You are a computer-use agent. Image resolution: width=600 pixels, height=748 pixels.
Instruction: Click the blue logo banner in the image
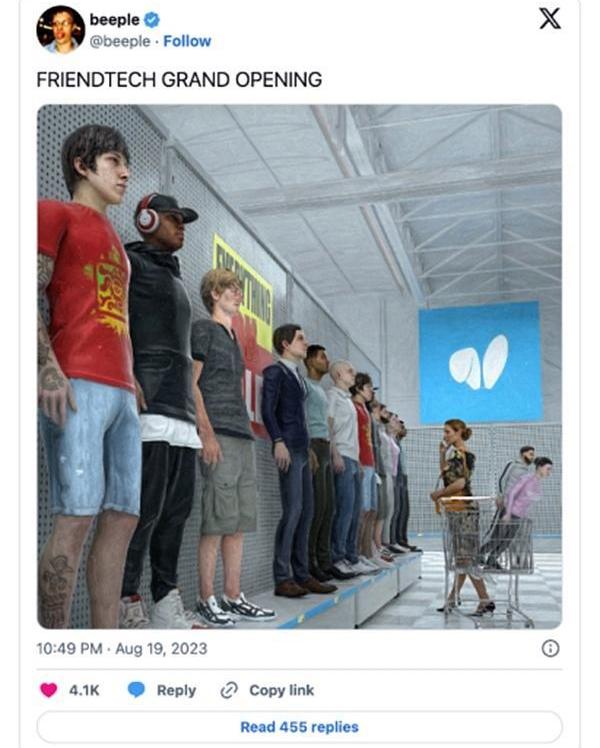[x=480, y=363]
